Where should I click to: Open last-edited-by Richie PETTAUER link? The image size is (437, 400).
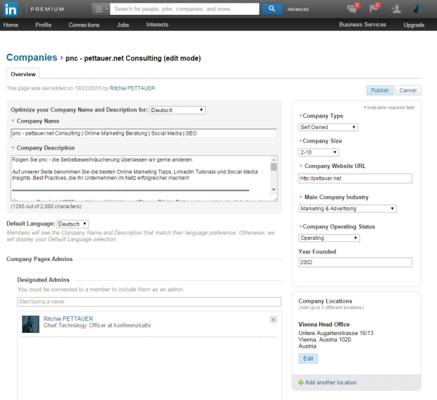pyautogui.click(x=132, y=88)
